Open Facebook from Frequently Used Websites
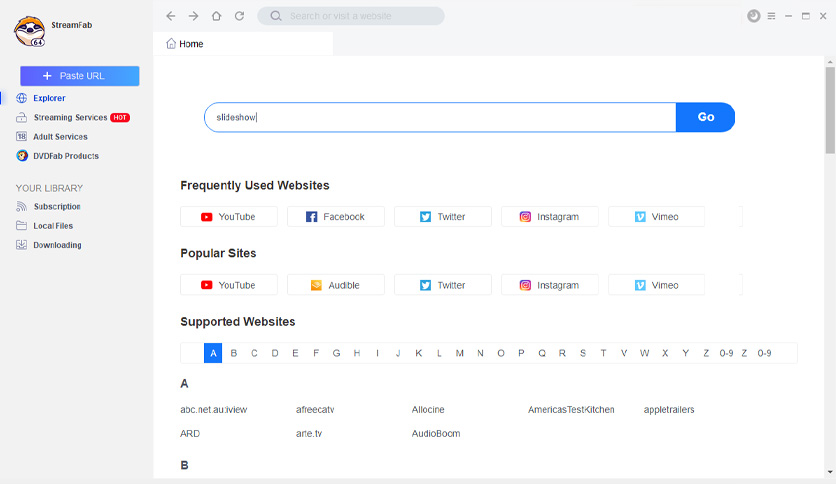Viewport: 836px width, 484px height. click(336, 216)
